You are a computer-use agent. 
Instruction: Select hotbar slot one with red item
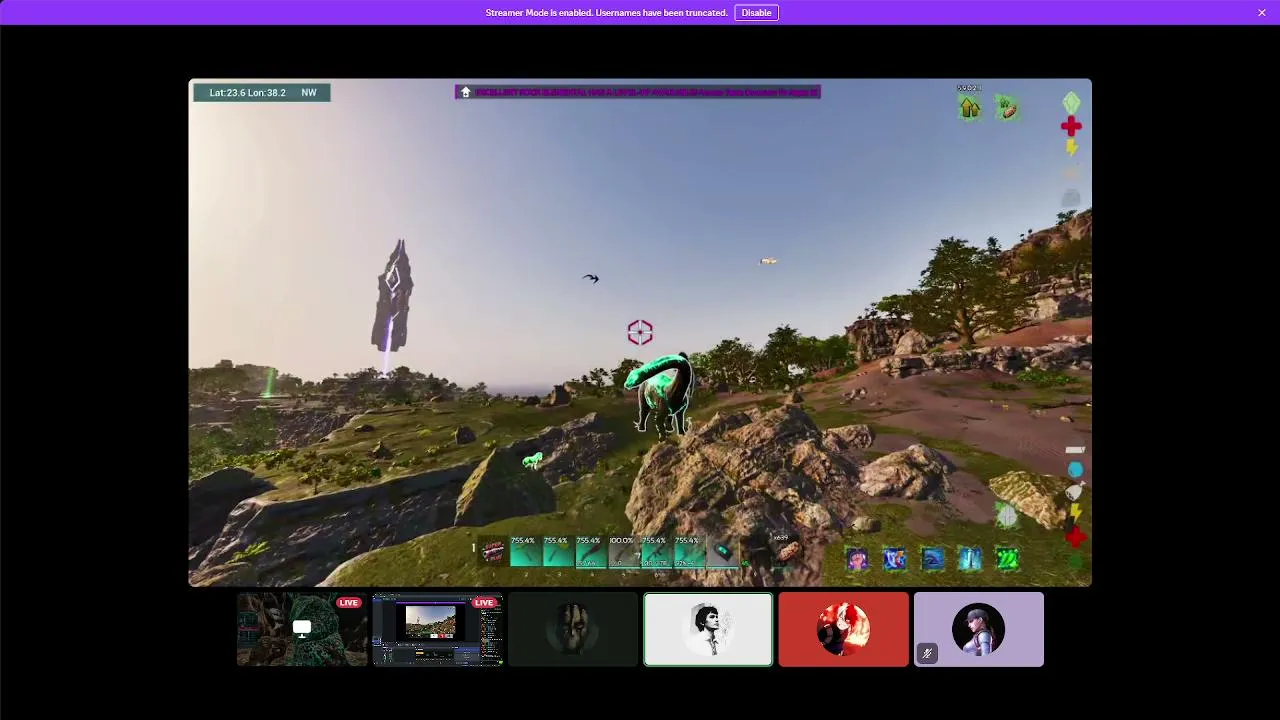[492, 553]
